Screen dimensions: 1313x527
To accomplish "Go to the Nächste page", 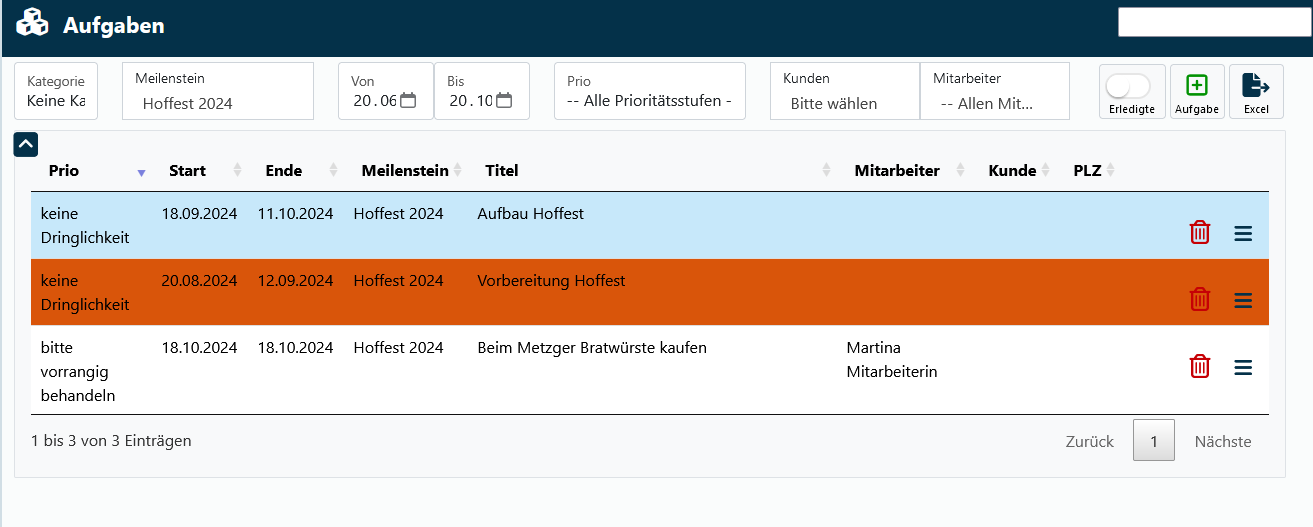I will tap(1222, 441).
